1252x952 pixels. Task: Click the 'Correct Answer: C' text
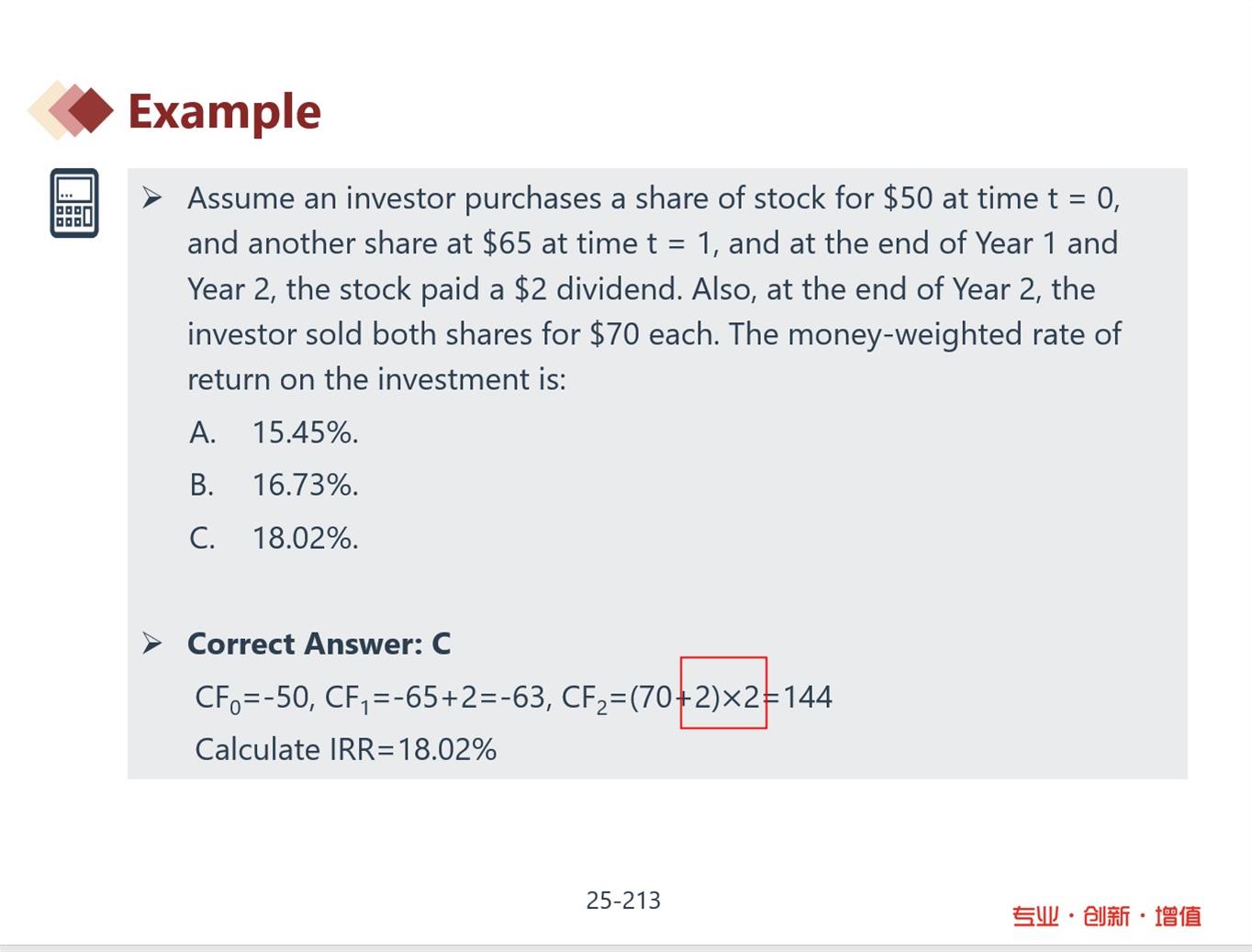(319, 644)
